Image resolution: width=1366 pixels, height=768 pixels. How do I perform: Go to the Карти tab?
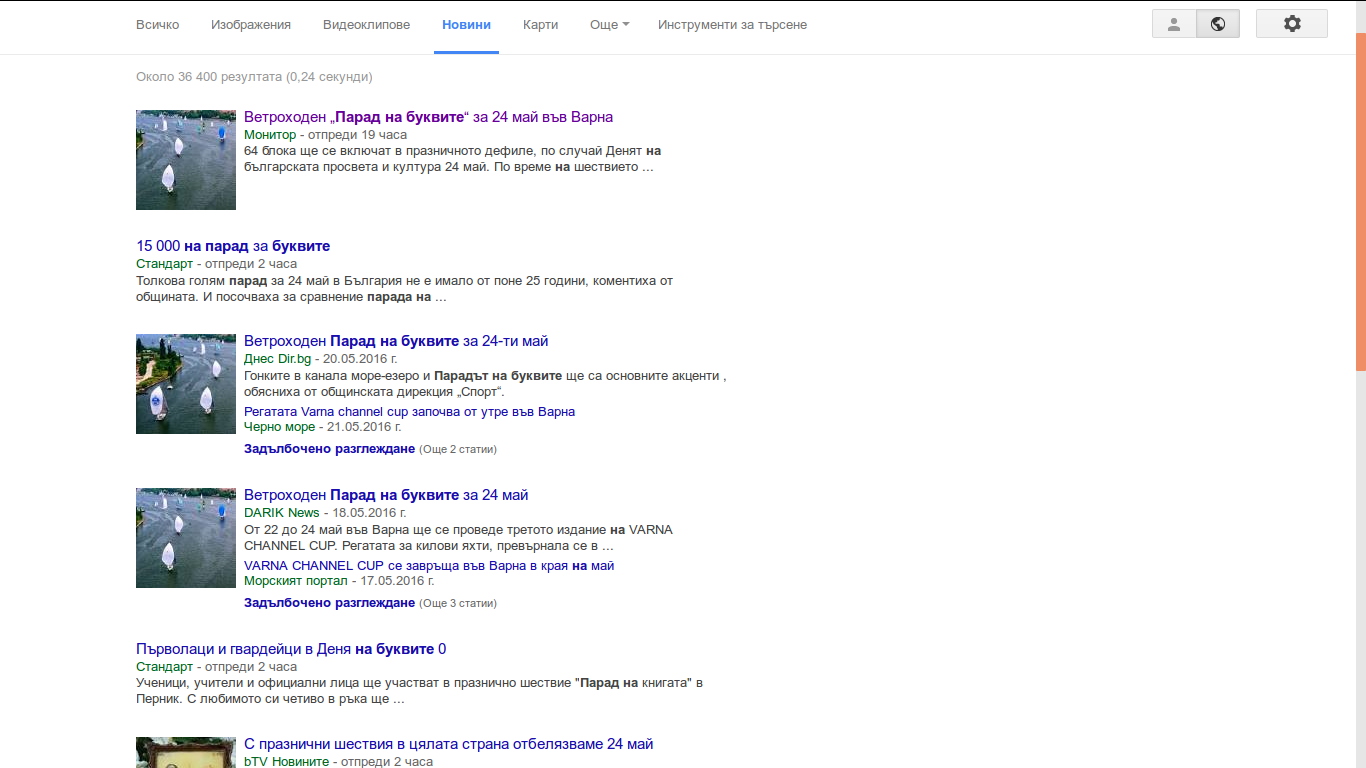tap(540, 25)
